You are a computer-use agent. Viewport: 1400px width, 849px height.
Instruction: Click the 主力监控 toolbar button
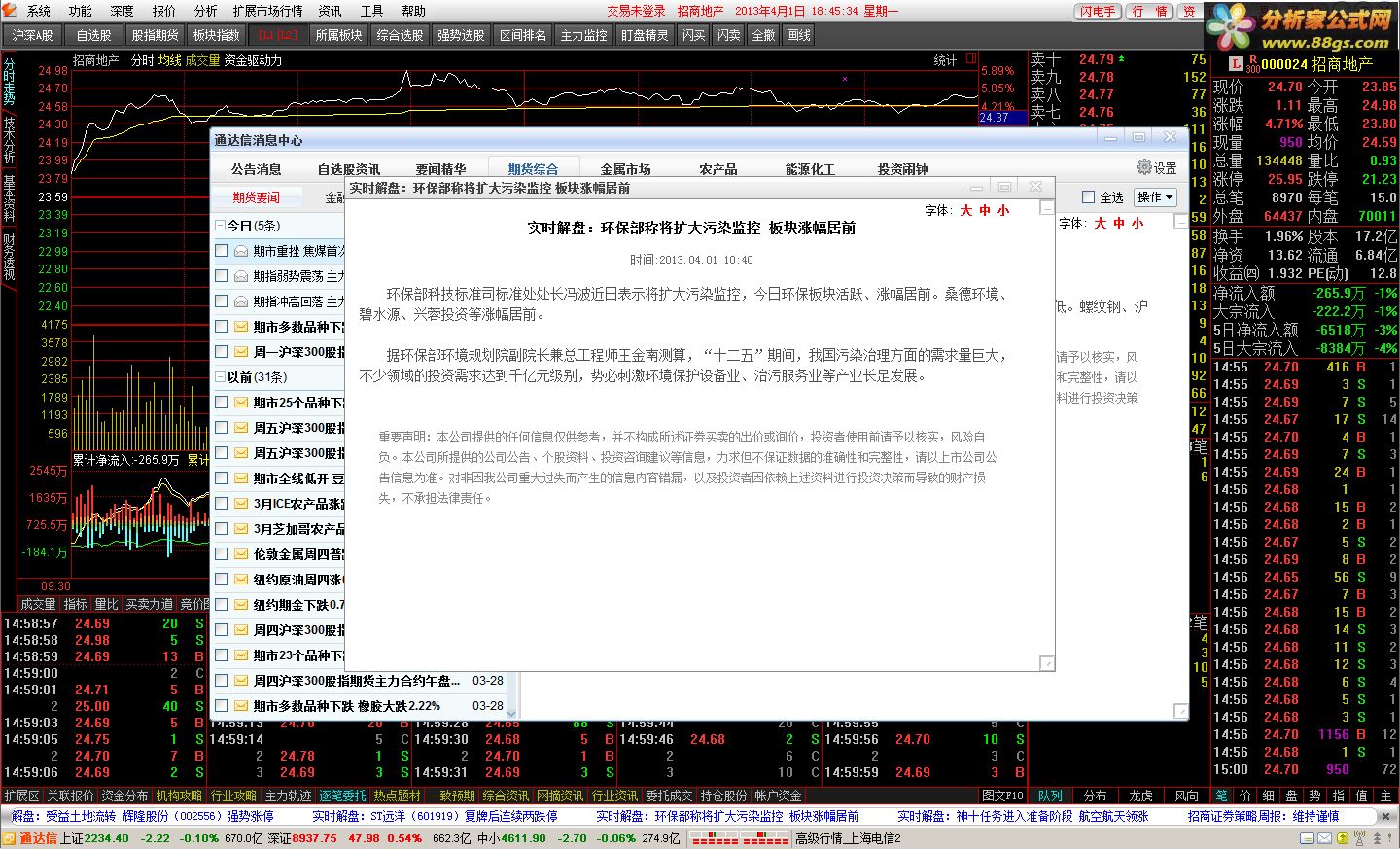coord(583,35)
